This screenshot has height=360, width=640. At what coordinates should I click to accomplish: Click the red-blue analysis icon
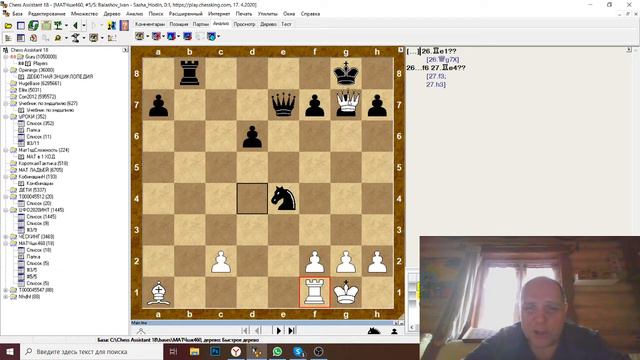[x=156, y=36]
